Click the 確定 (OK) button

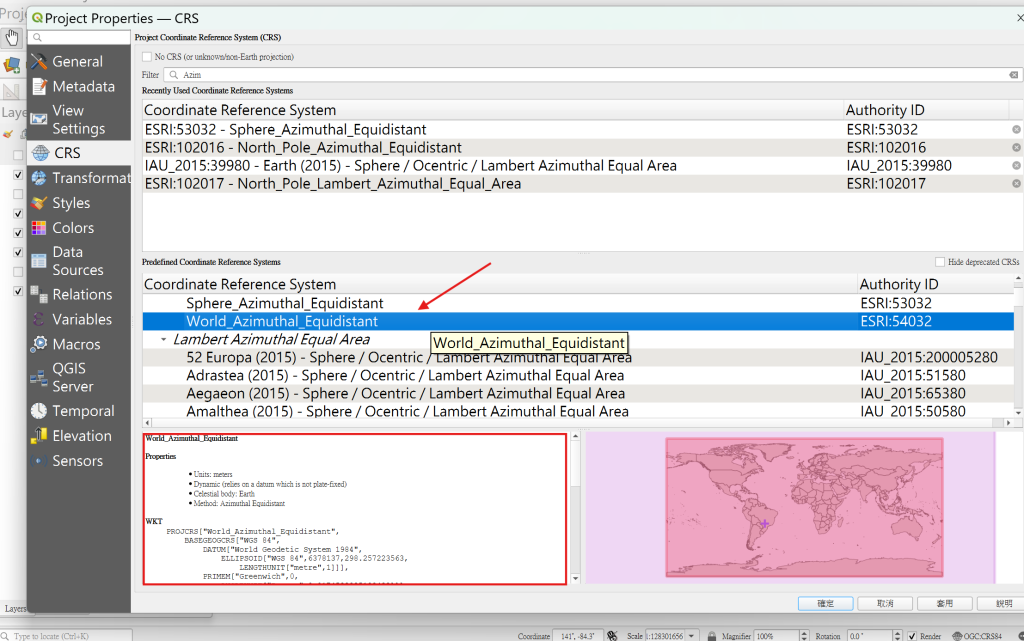coord(825,603)
